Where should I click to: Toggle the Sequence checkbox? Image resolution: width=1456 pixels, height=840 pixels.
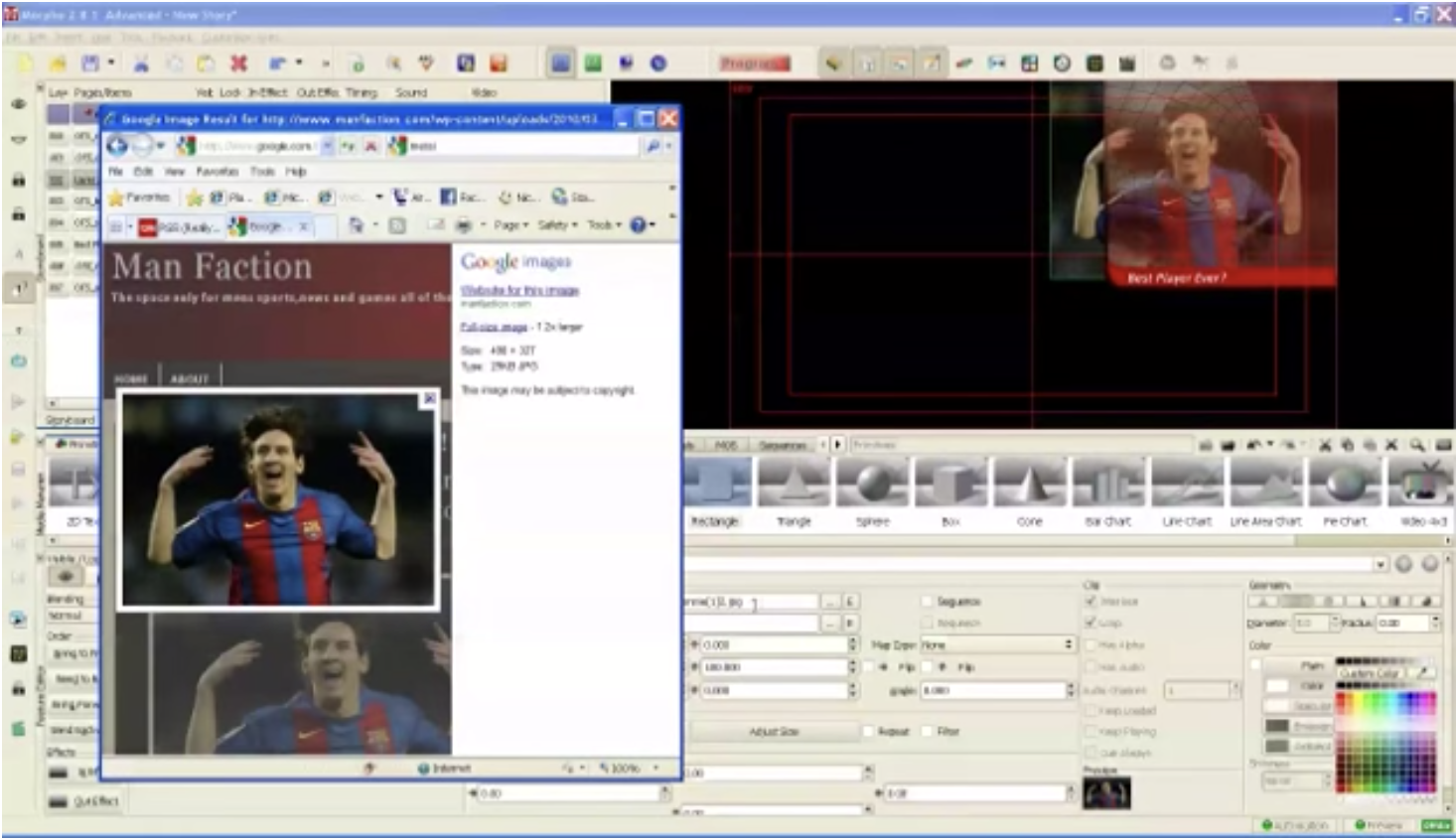click(x=926, y=602)
